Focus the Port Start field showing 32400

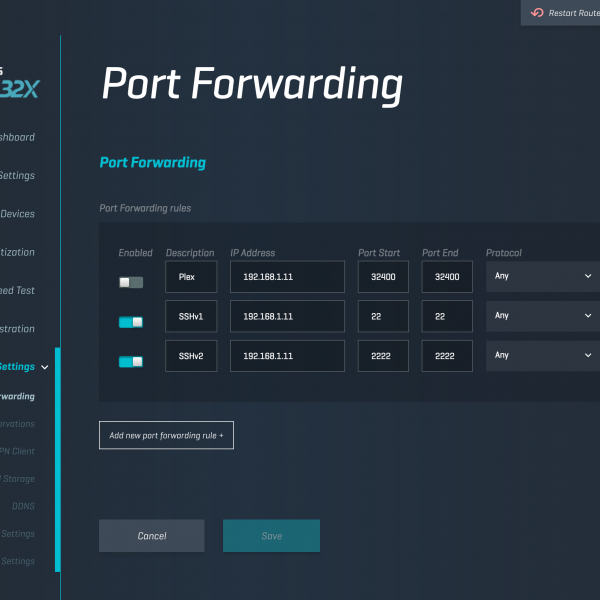(x=383, y=277)
